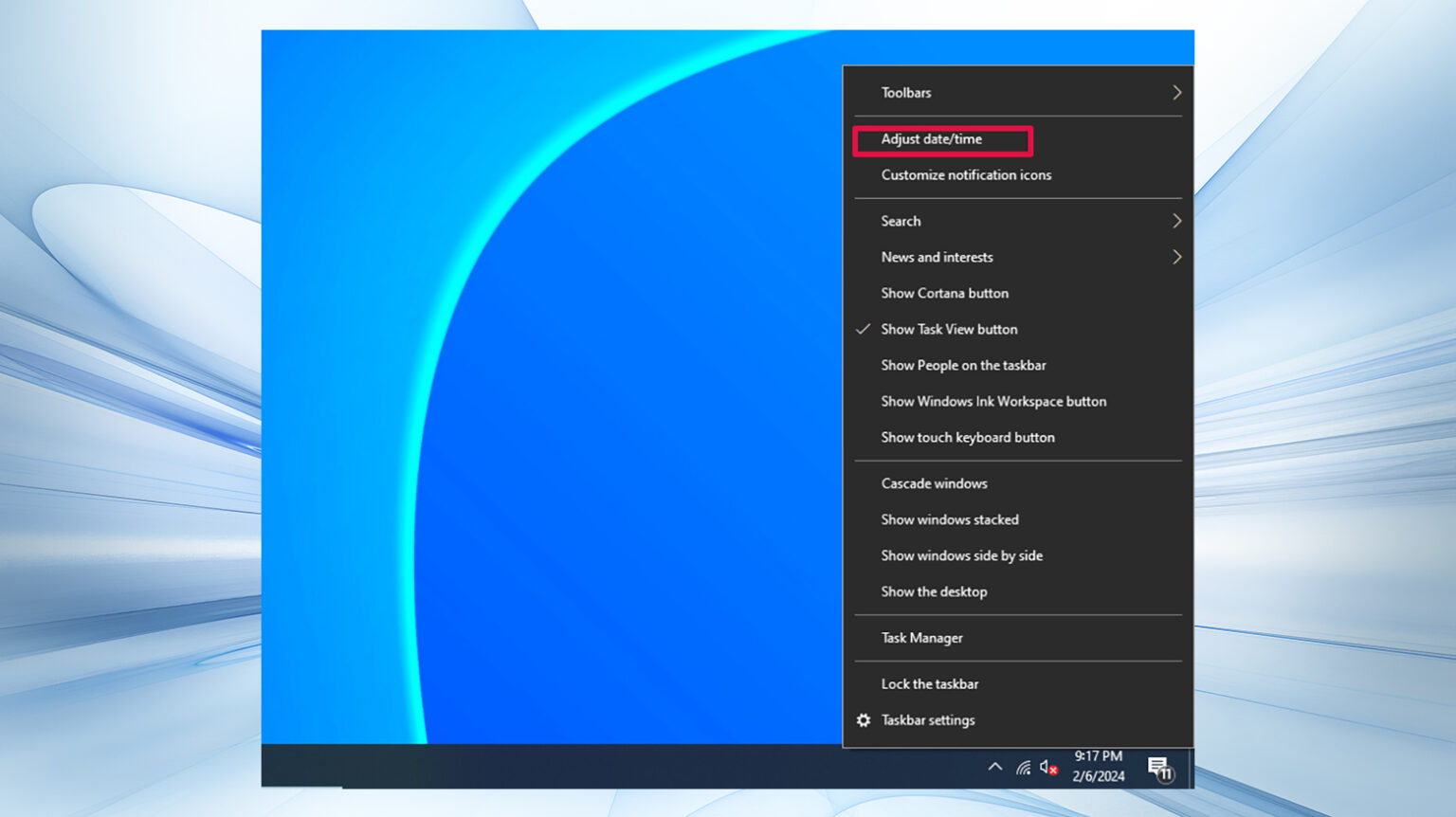This screenshot has height=817, width=1456.
Task: Click the muted volume speaker icon
Action: click(x=1046, y=768)
